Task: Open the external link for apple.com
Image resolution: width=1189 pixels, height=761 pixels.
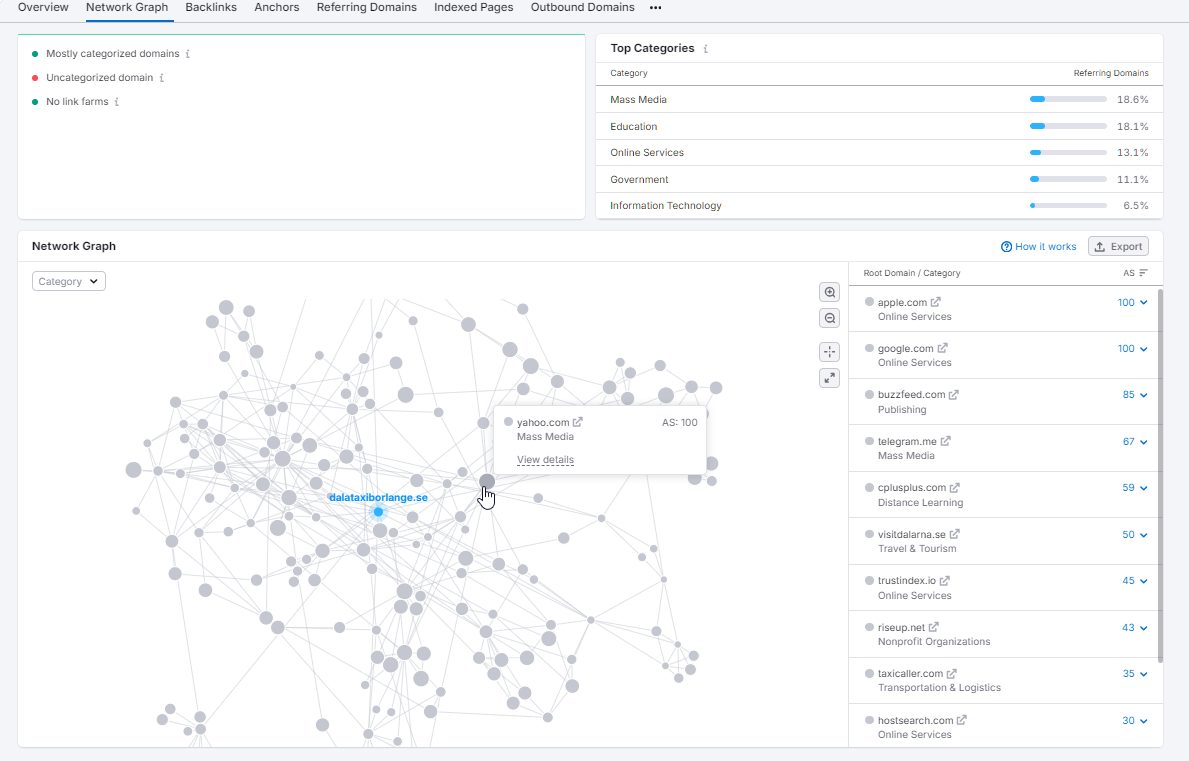Action: [x=934, y=301]
